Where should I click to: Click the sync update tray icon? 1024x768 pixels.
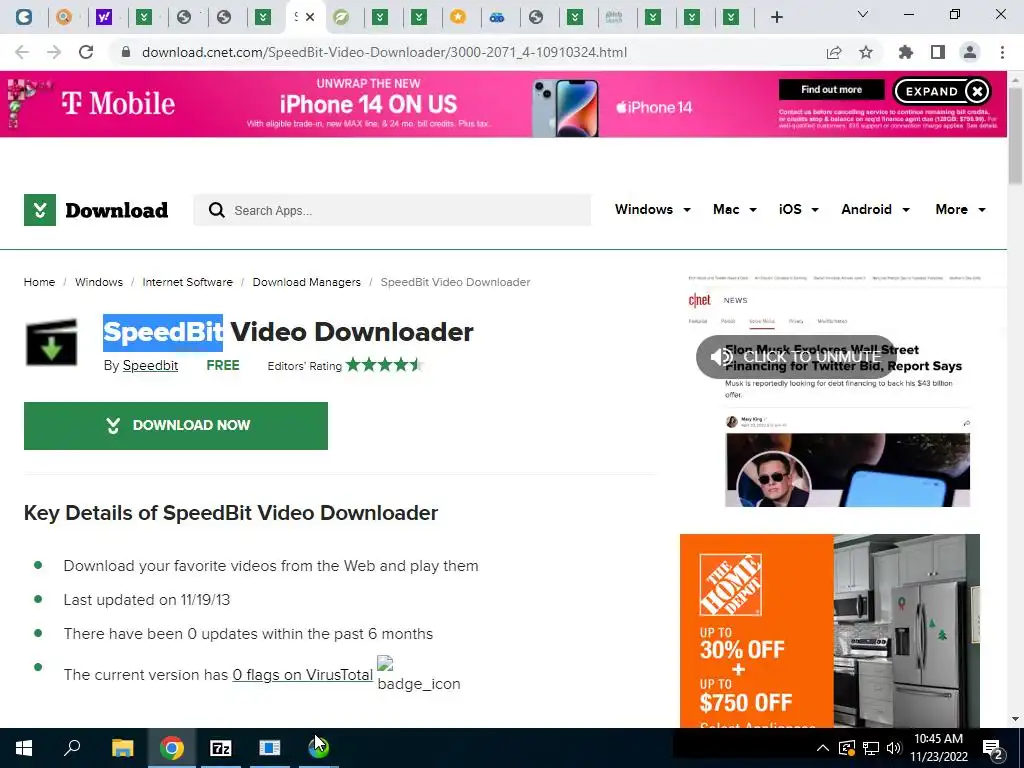(x=847, y=748)
